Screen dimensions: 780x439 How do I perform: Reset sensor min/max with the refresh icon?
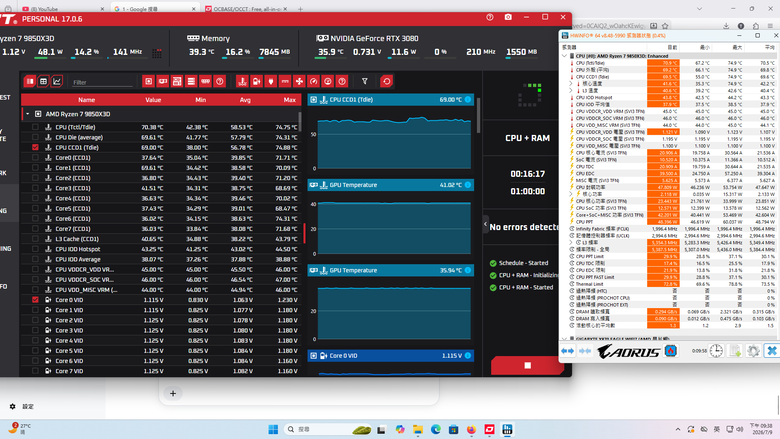(387, 81)
